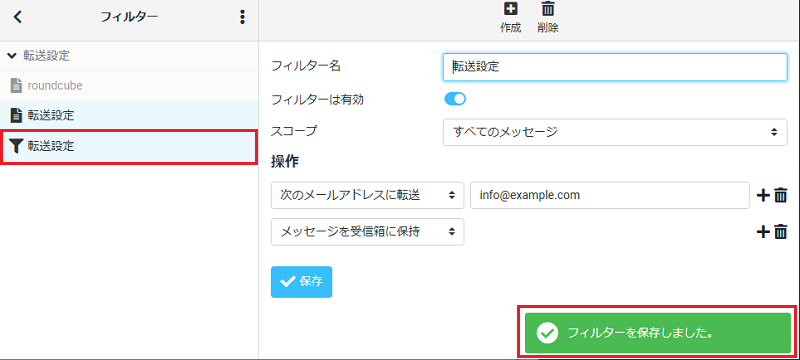Viewport: 800px width, 360px height.
Task: Remove the keep-in-inbox action row
Action: click(x=781, y=232)
